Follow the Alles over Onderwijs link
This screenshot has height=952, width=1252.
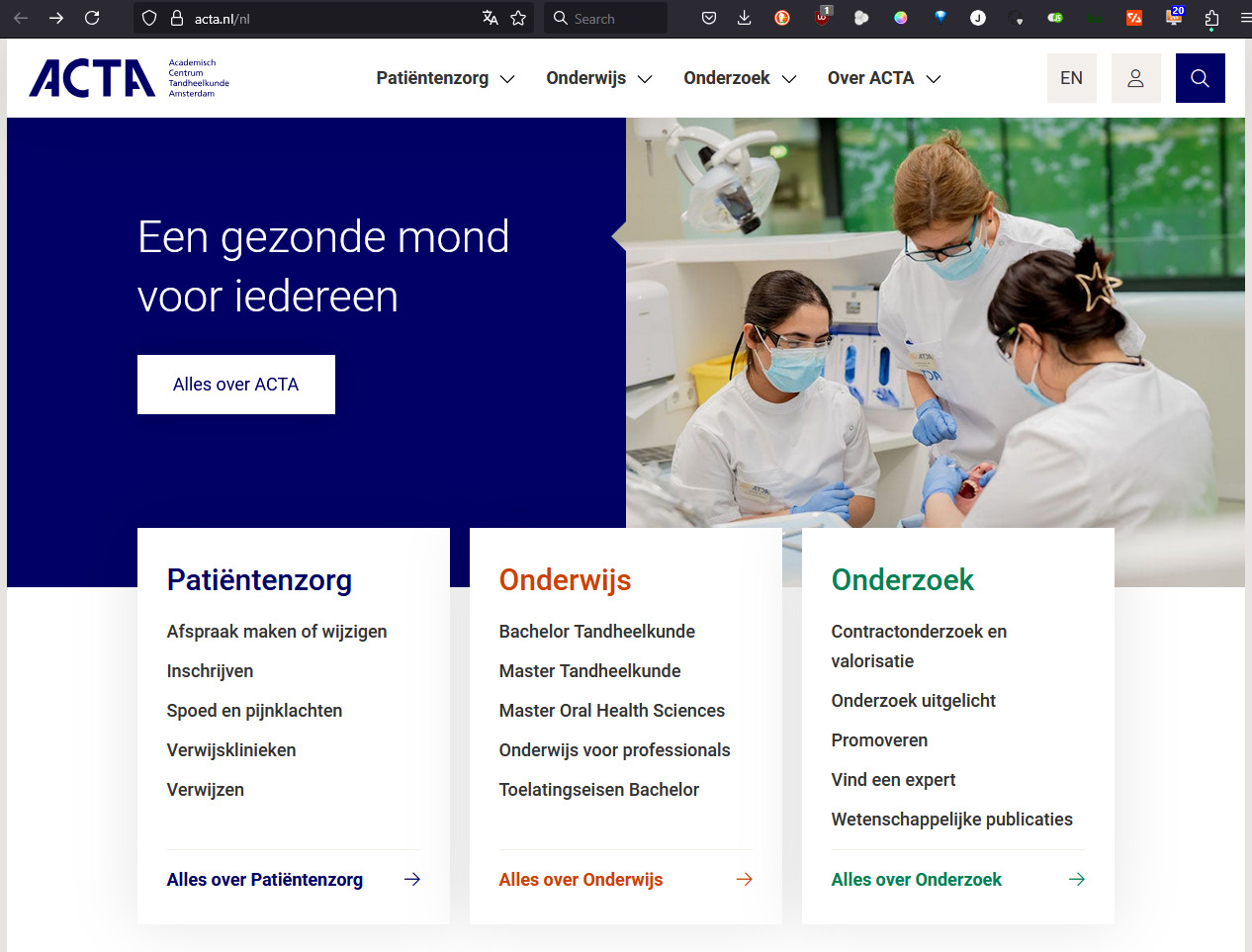click(581, 880)
